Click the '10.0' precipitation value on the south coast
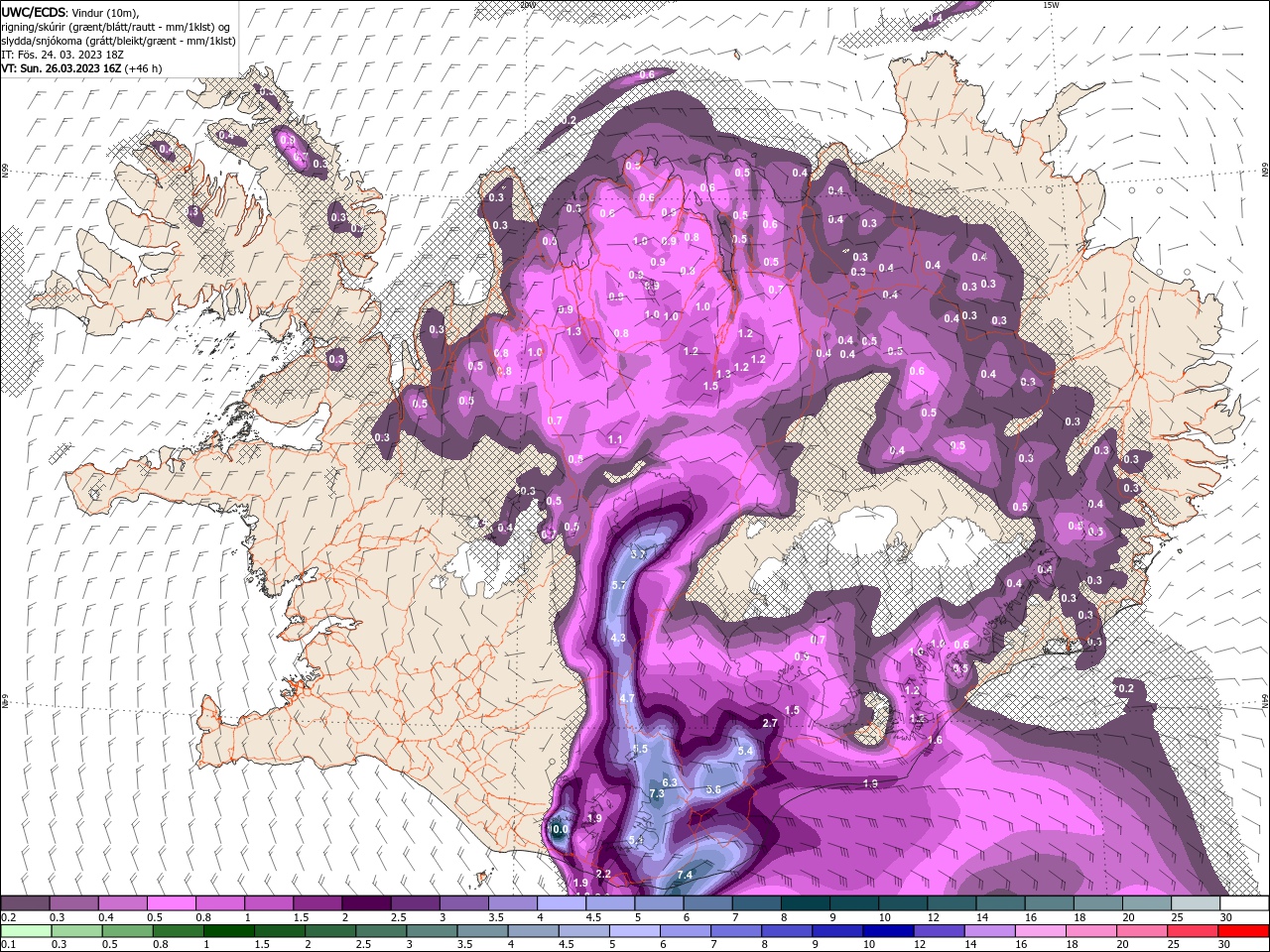This screenshot has width=1270, height=952. [x=559, y=830]
